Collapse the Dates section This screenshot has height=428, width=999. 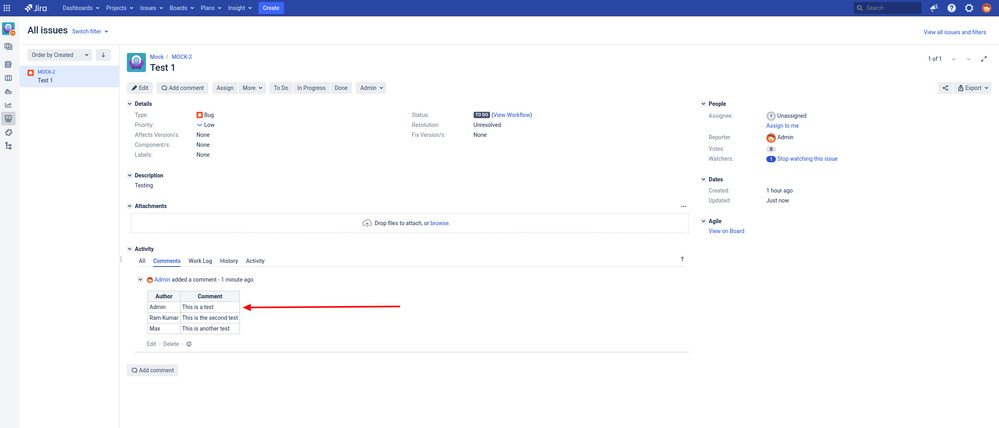[x=703, y=180]
